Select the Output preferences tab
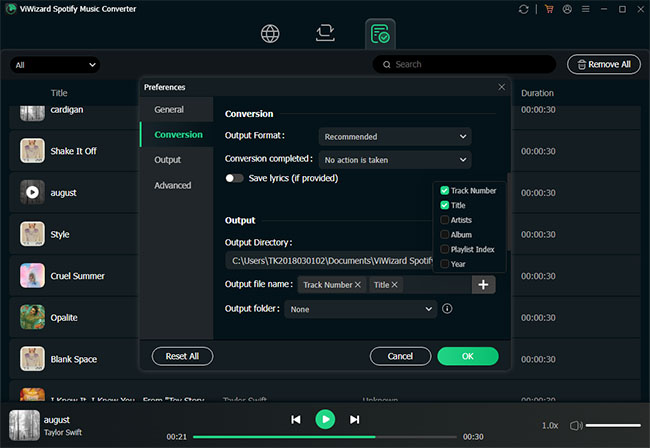 (177, 160)
